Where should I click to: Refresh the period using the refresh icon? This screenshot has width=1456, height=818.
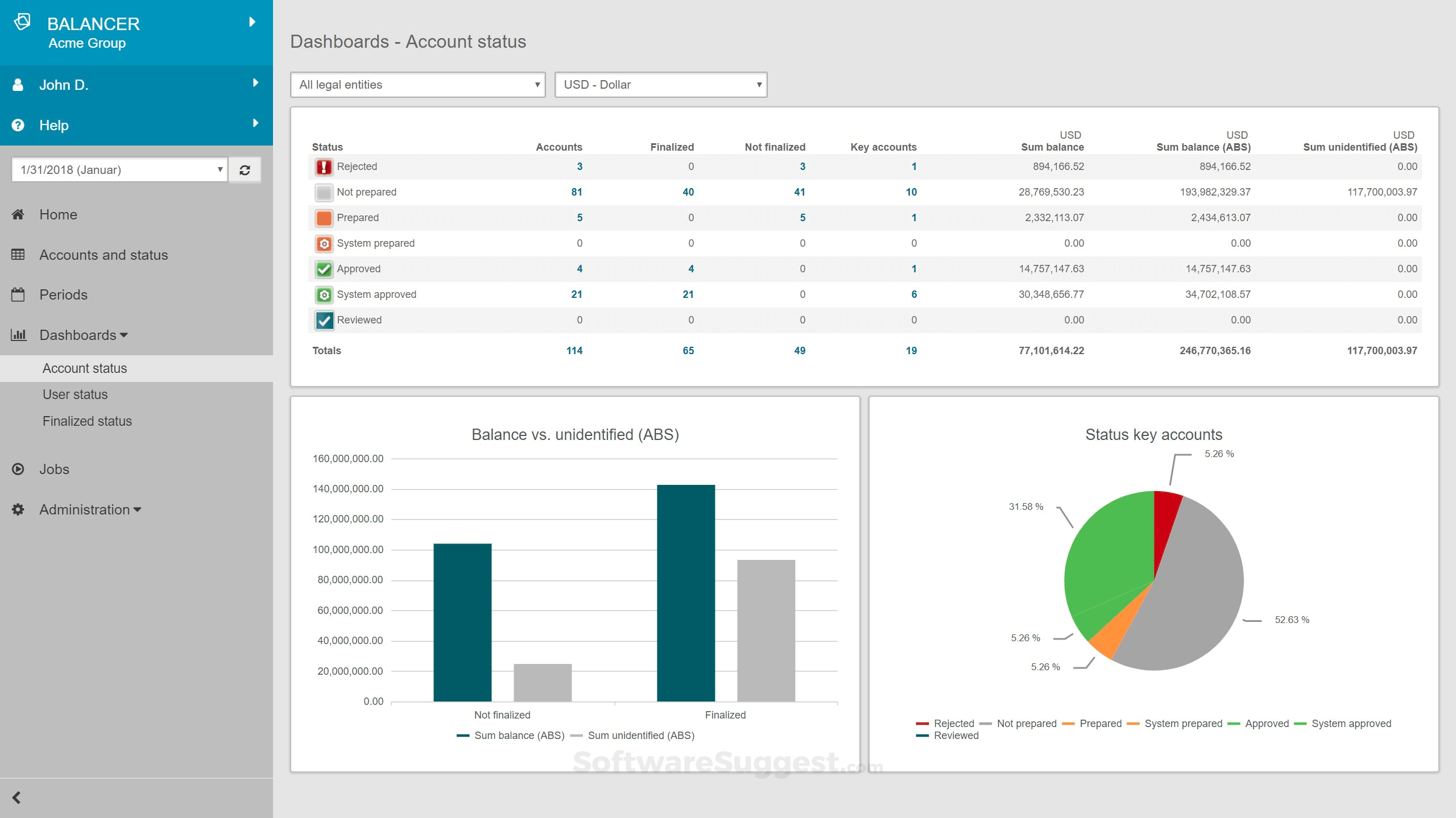click(245, 169)
